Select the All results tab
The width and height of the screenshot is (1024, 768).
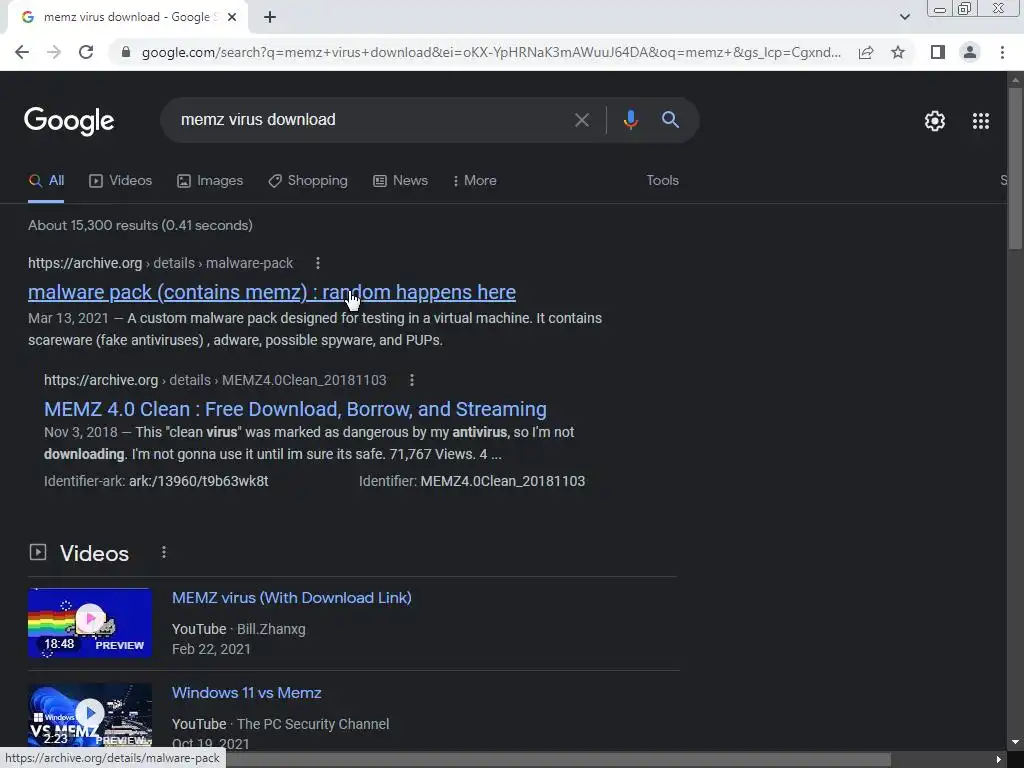pos(46,181)
